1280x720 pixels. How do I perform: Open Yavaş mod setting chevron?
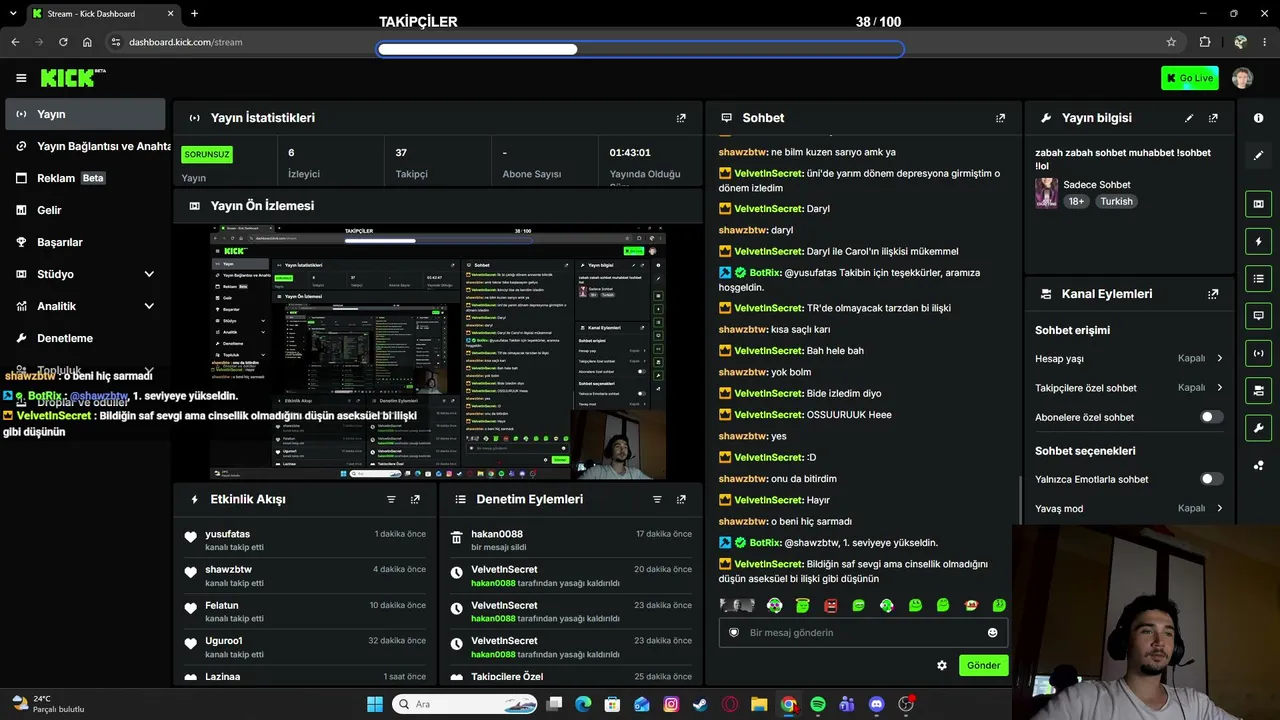point(1220,508)
